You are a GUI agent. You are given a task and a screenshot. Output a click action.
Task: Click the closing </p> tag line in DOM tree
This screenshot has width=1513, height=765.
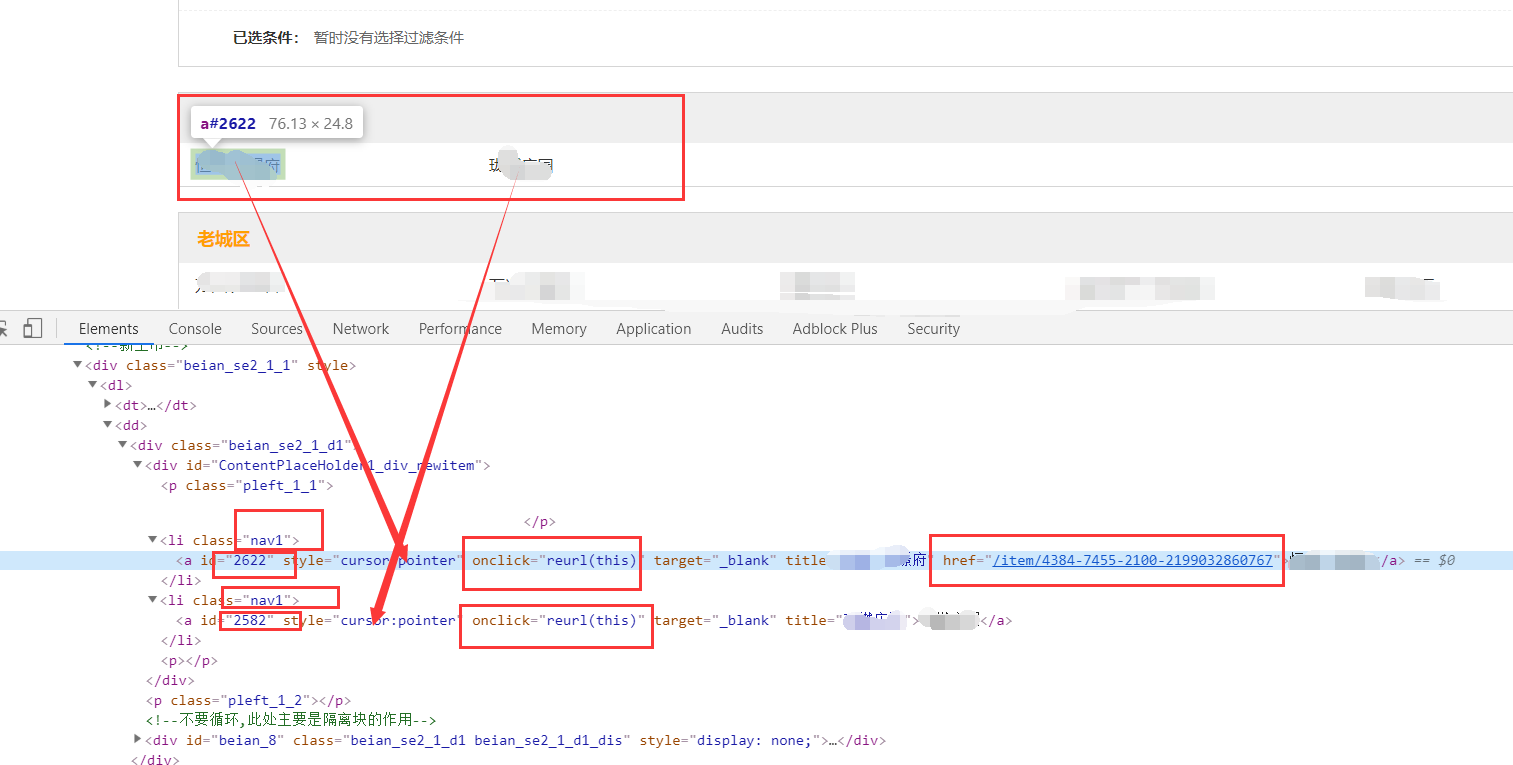(x=539, y=522)
